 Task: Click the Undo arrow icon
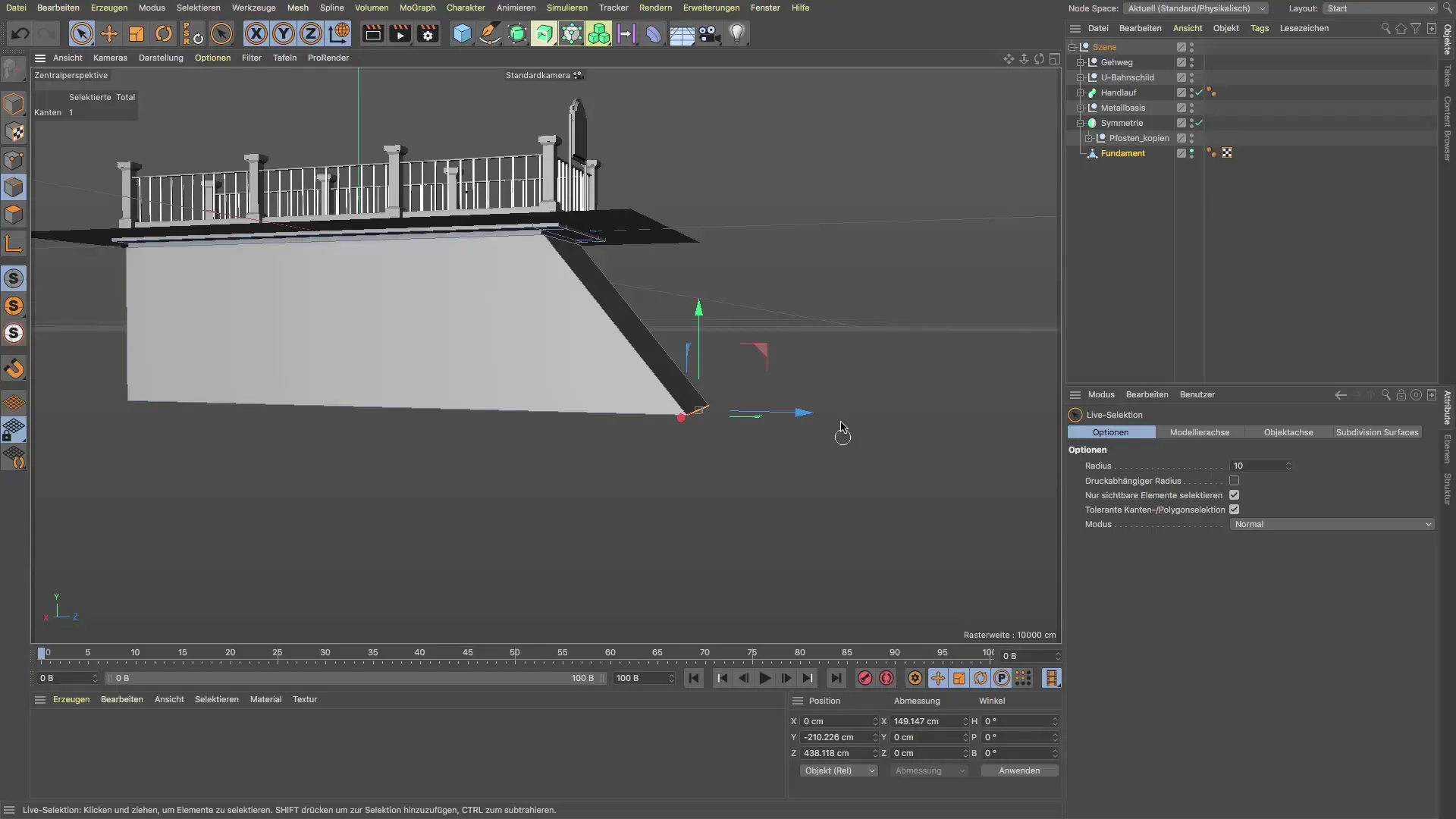(x=20, y=33)
